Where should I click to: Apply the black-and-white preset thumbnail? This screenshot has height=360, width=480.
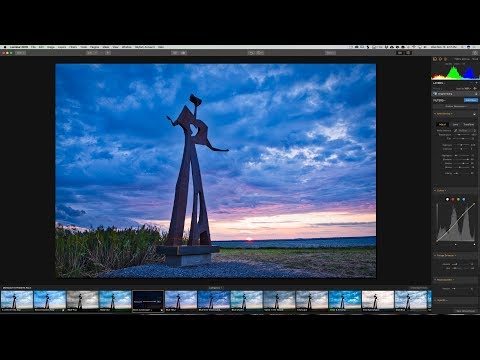coord(82,300)
